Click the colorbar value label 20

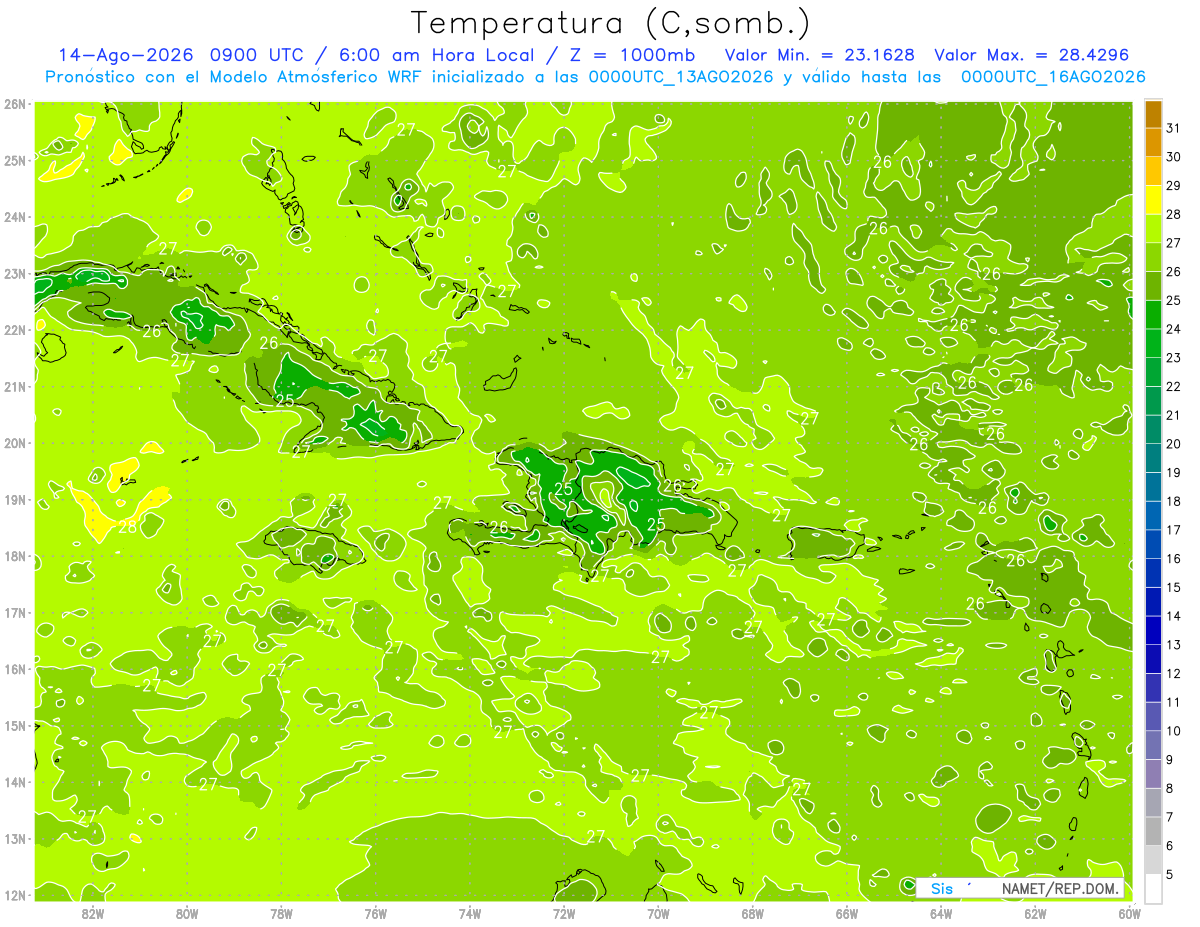tap(1174, 444)
